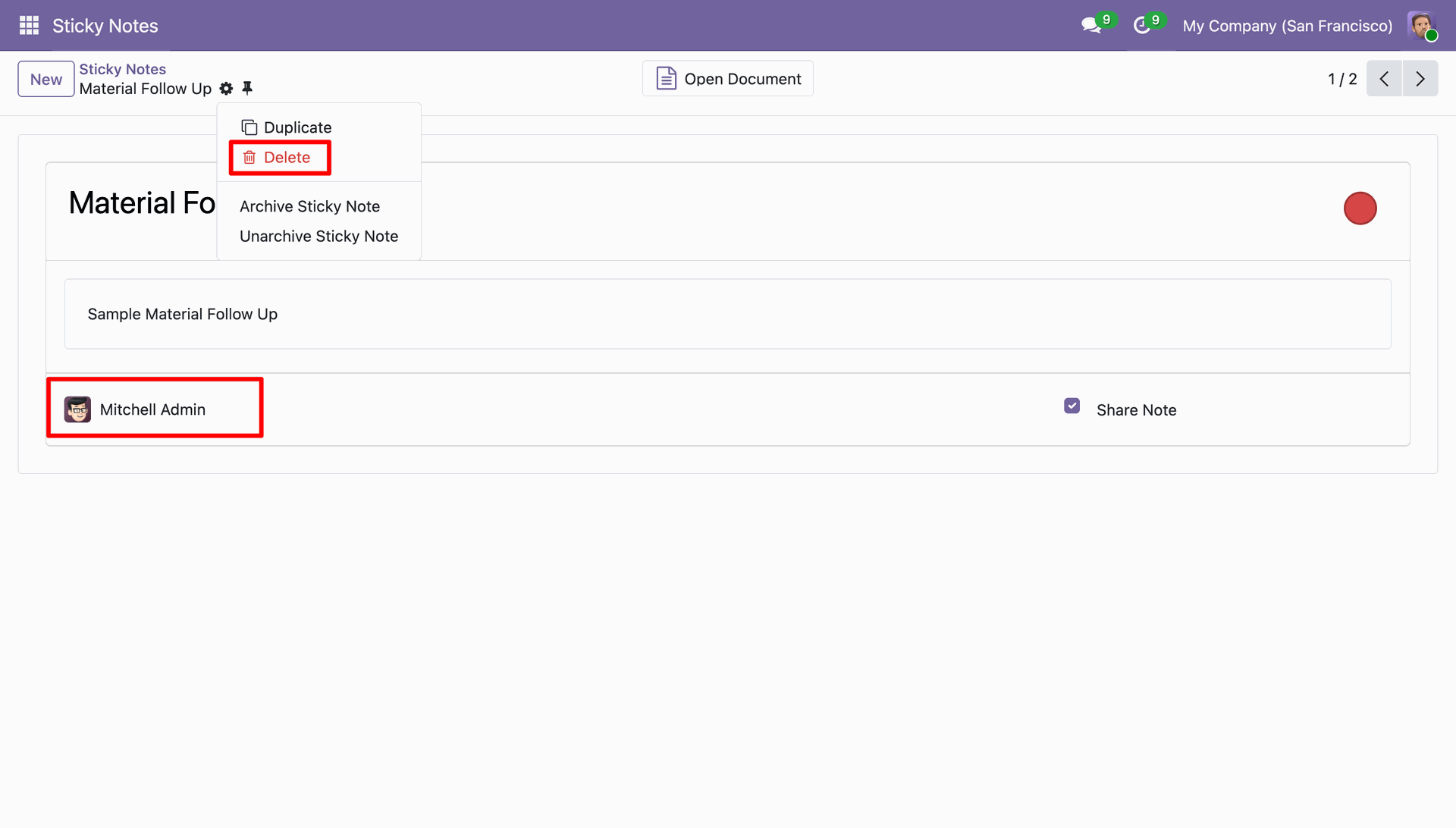Select Unarchive Sticky Note option

318,237
